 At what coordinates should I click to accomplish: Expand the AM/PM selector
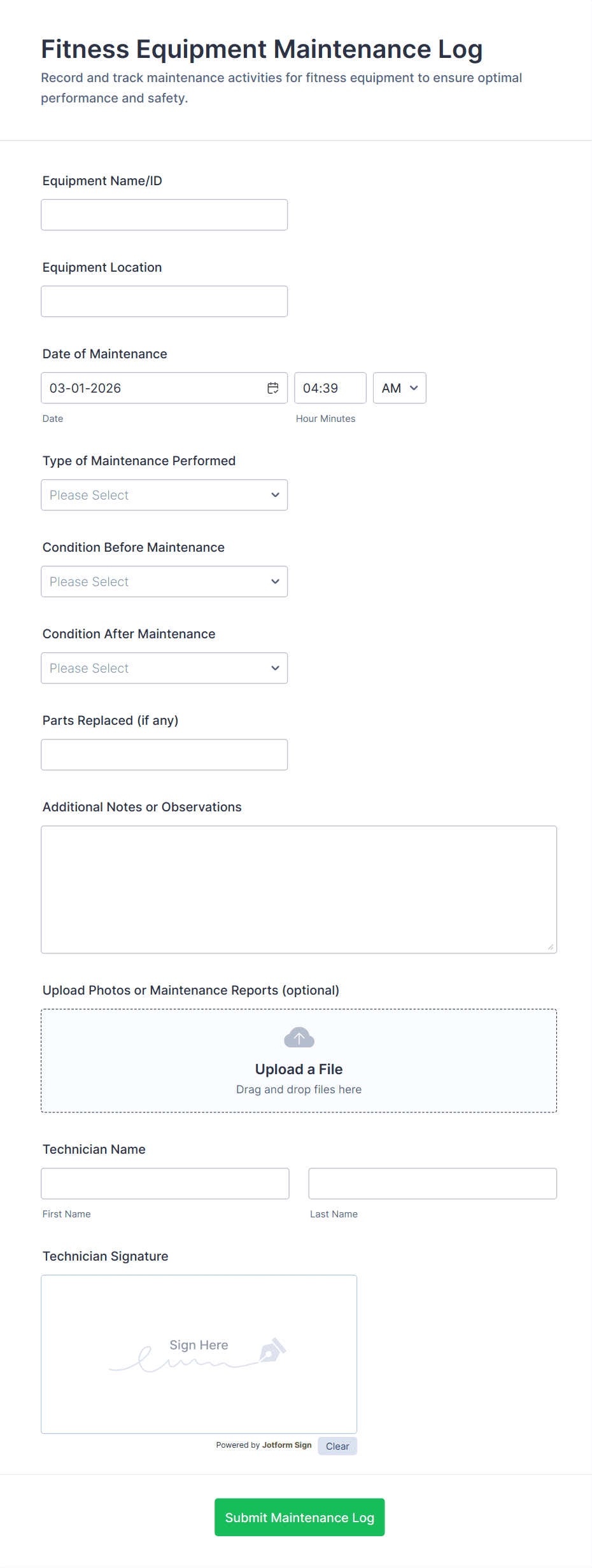[399, 388]
